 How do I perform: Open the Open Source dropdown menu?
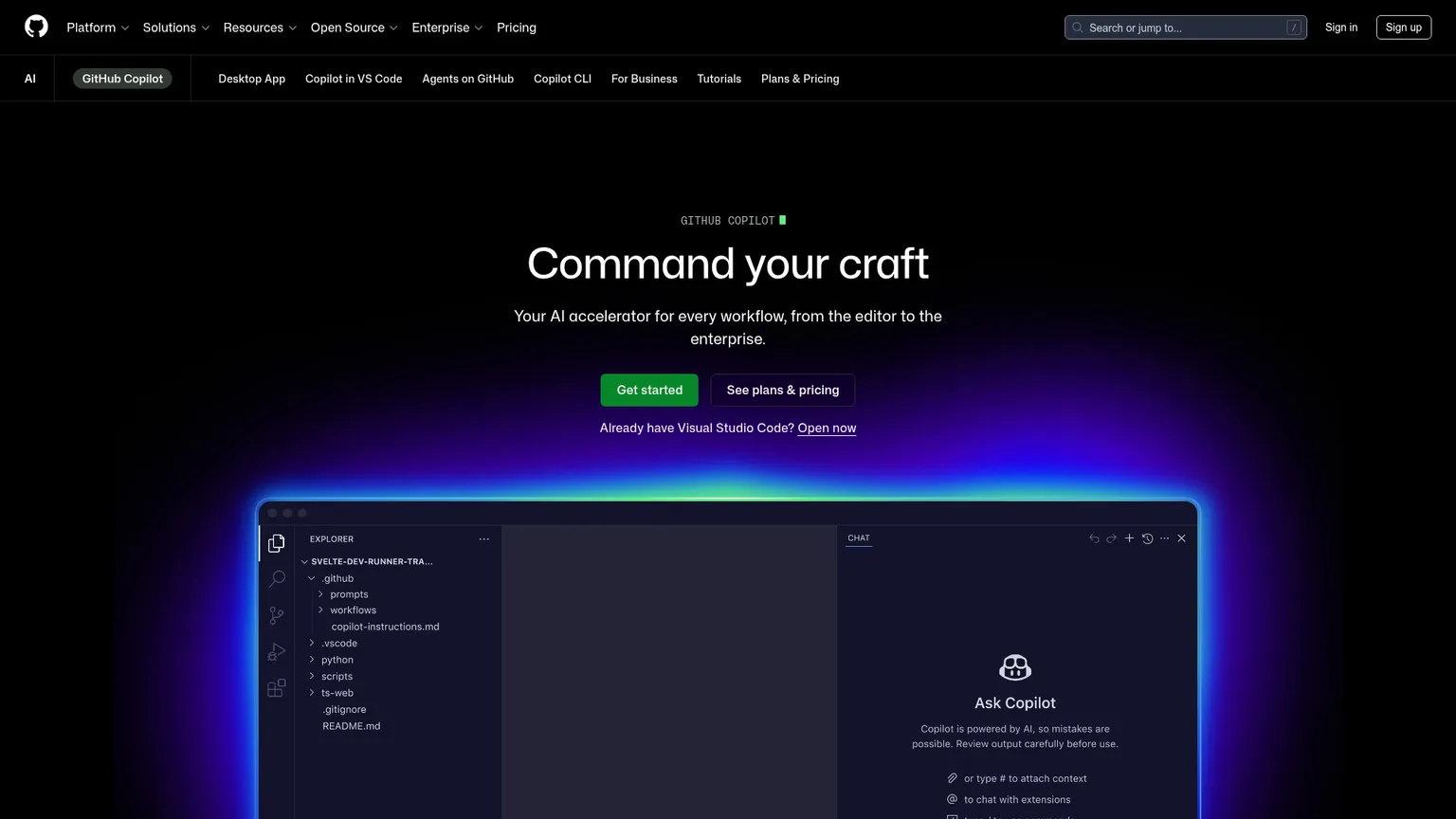pyautogui.click(x=355, y=27)
